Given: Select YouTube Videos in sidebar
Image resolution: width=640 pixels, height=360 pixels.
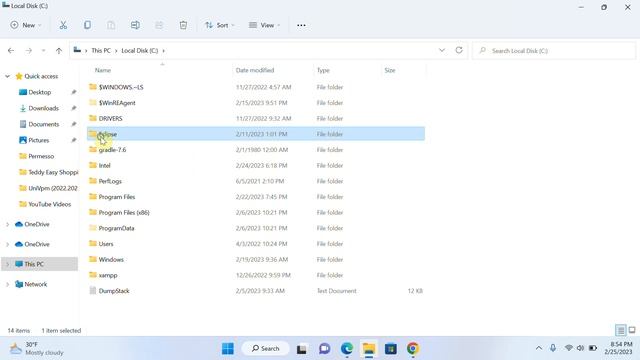Looking at the screenshot, I should pyautogui.click(x=49, y=204).
